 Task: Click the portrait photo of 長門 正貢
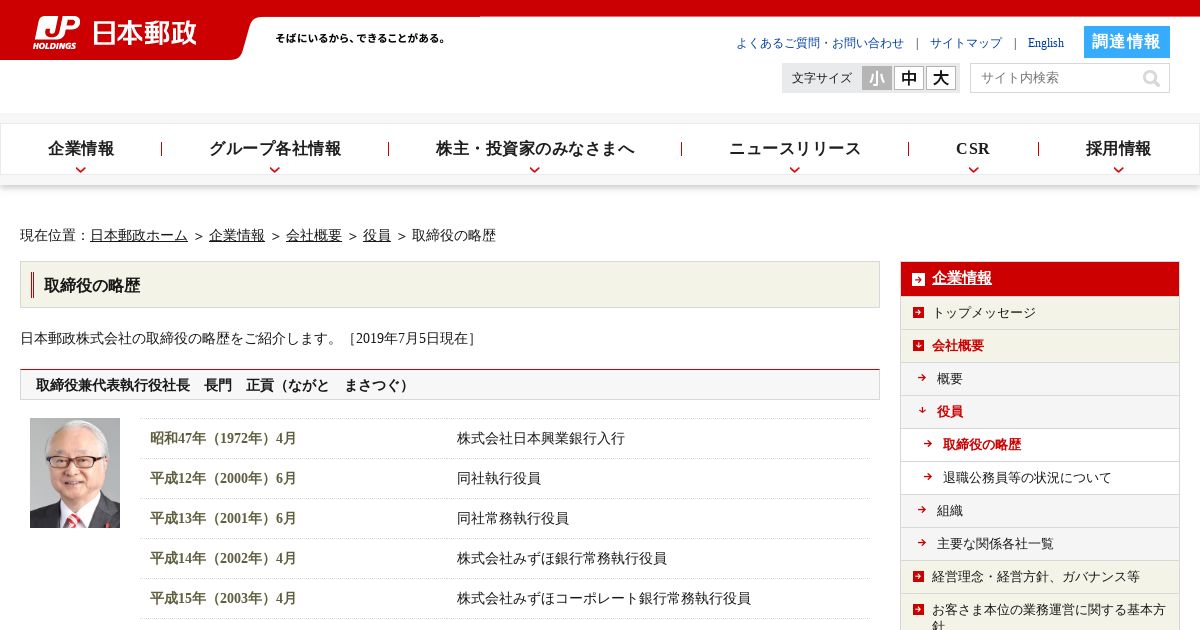pos(75,473)
